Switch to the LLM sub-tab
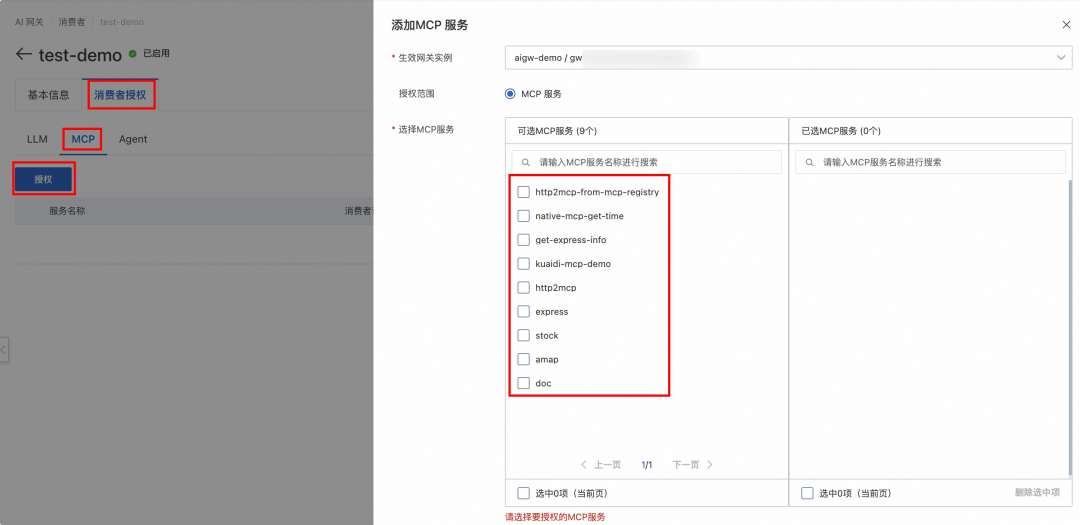Screen dimensions: 1080x525 37,139
